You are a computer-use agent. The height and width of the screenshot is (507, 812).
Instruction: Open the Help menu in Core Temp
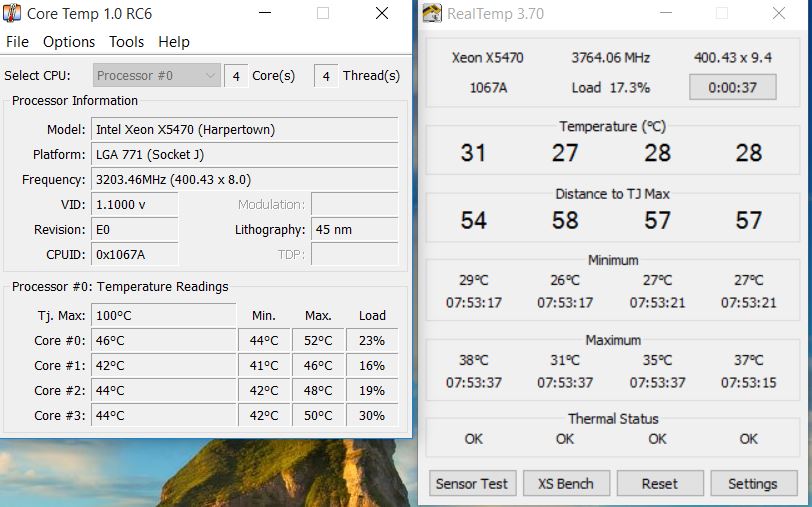(x=174, y=41)
